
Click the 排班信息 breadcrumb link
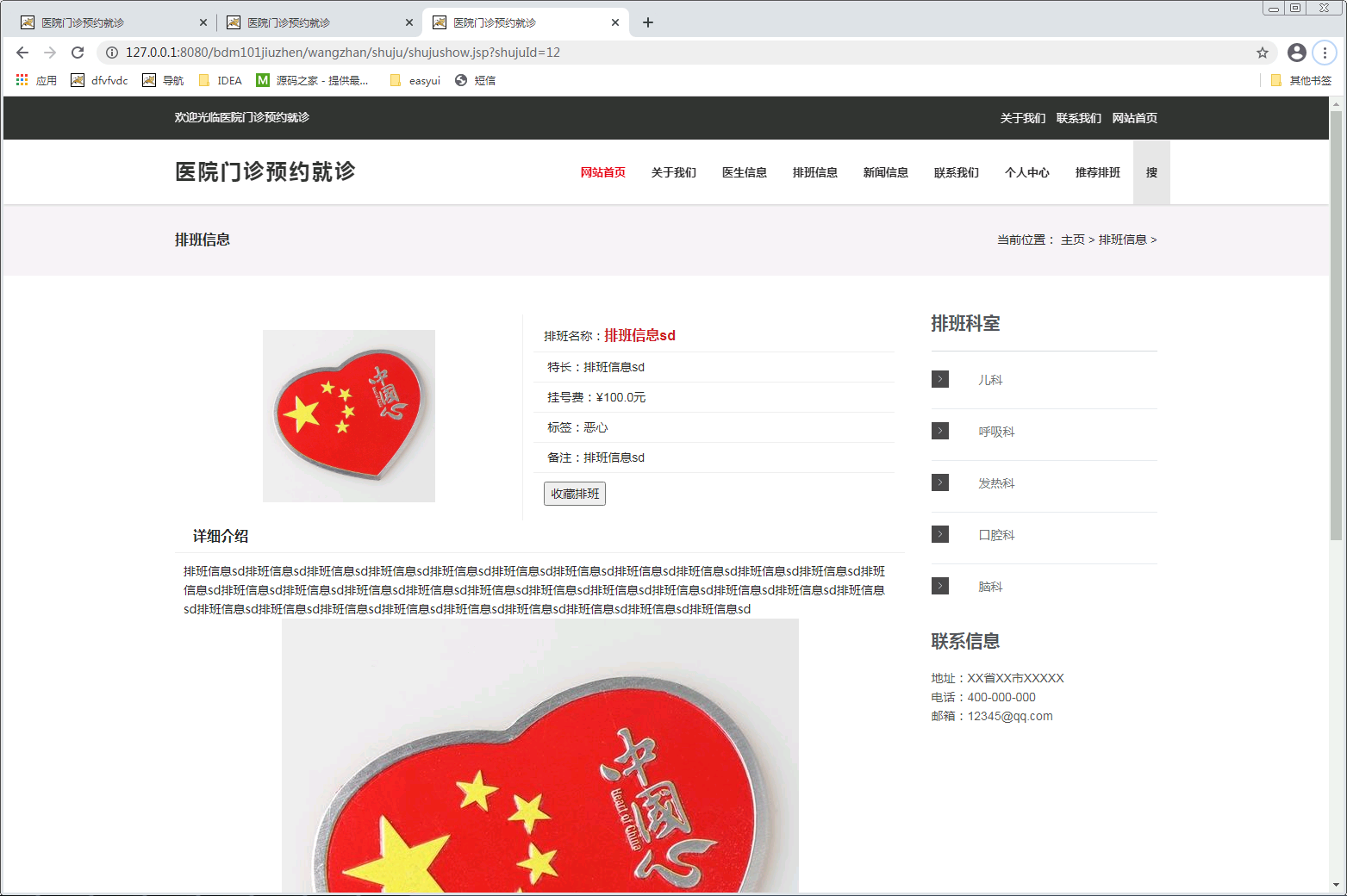(x=1123, y=240)
